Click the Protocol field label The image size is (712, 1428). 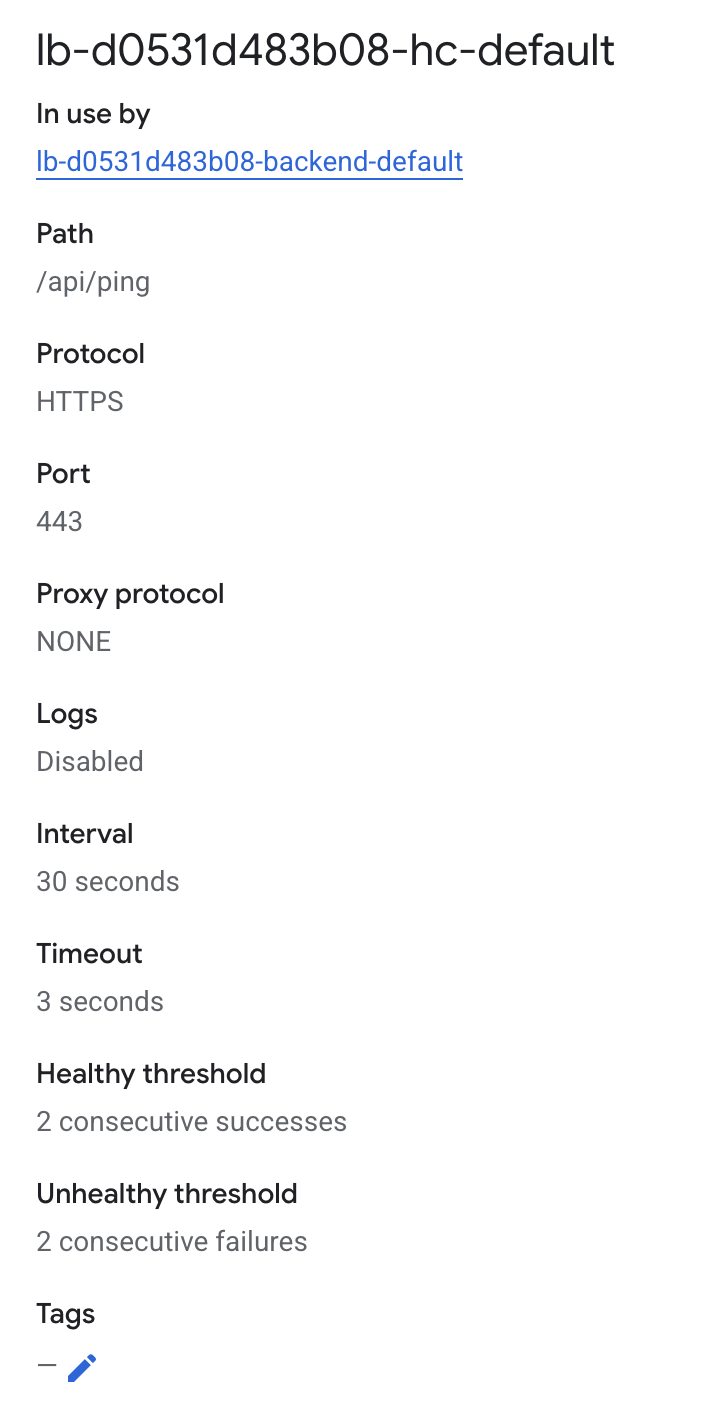[x=91, y=354]
